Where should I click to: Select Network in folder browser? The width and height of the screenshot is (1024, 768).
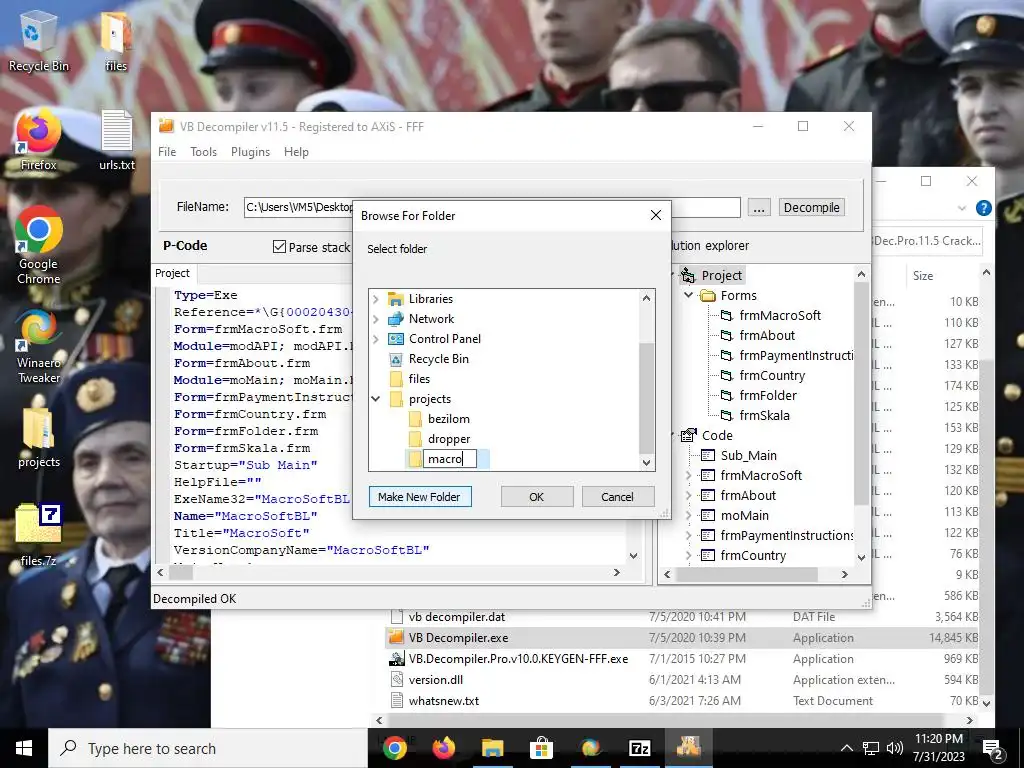(x=431, y=319)
